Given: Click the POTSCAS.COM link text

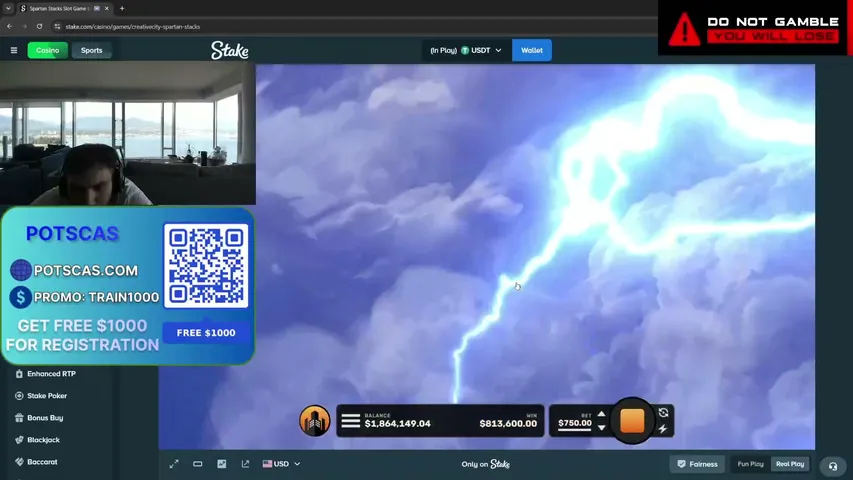Looking at the screenshot, I should tap(86, 270).
